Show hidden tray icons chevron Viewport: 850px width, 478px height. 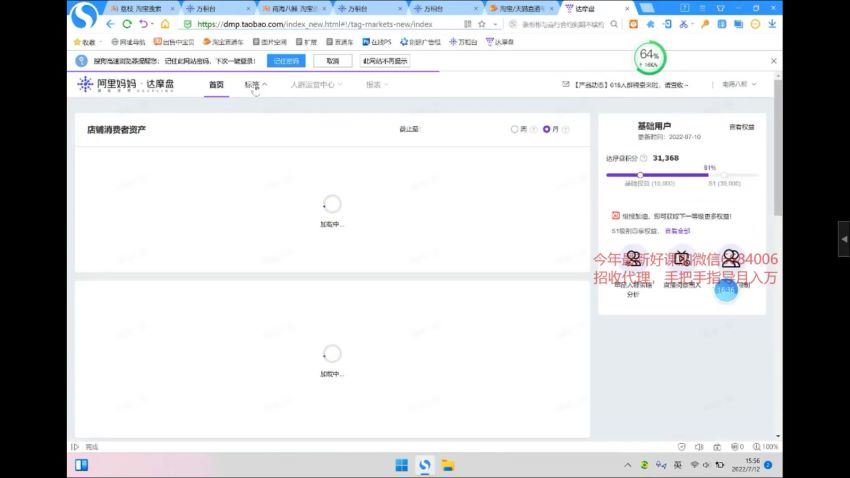tap(627, 465)
